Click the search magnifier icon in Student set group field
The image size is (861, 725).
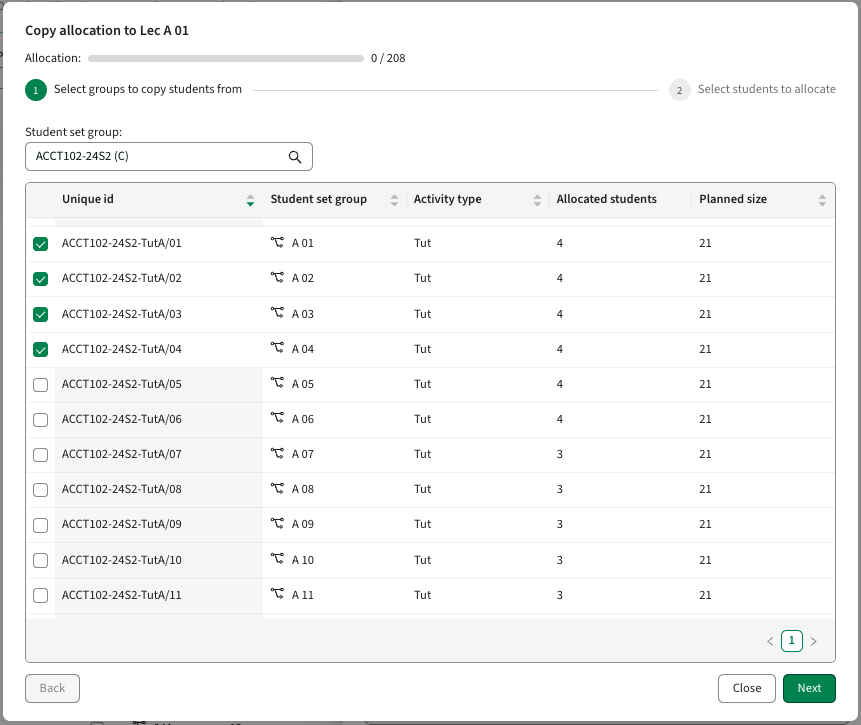pyautogui.click(x=295, y=157)
